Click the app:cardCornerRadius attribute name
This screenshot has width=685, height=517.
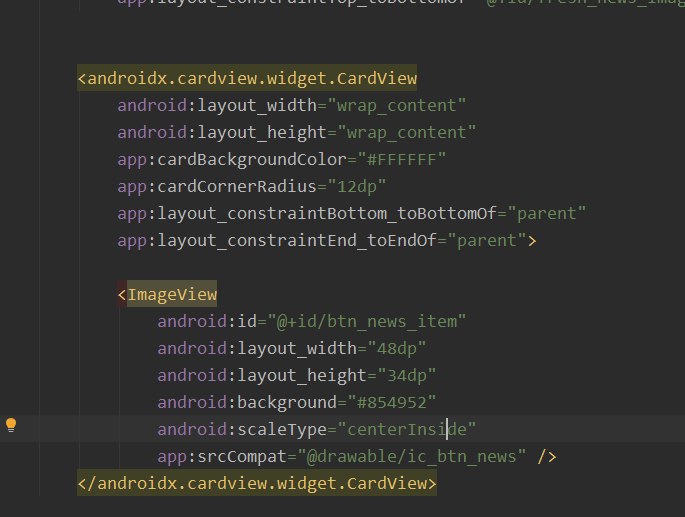tap(217, 187)
